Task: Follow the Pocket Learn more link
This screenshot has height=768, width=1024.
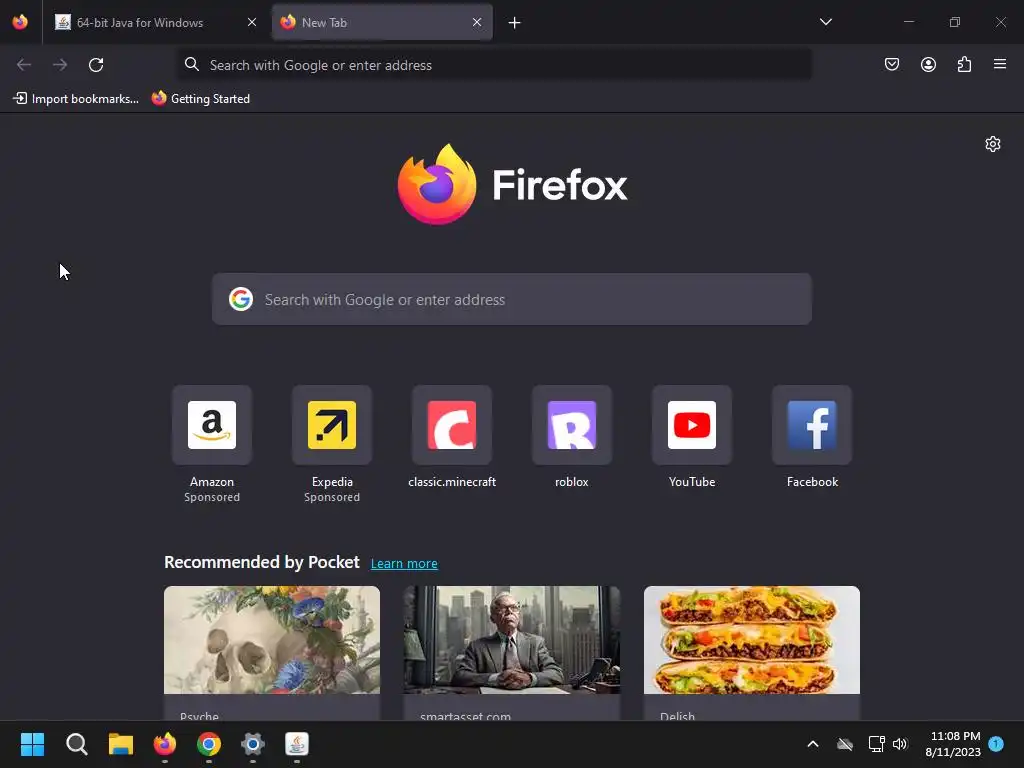Action: point(404,563)
